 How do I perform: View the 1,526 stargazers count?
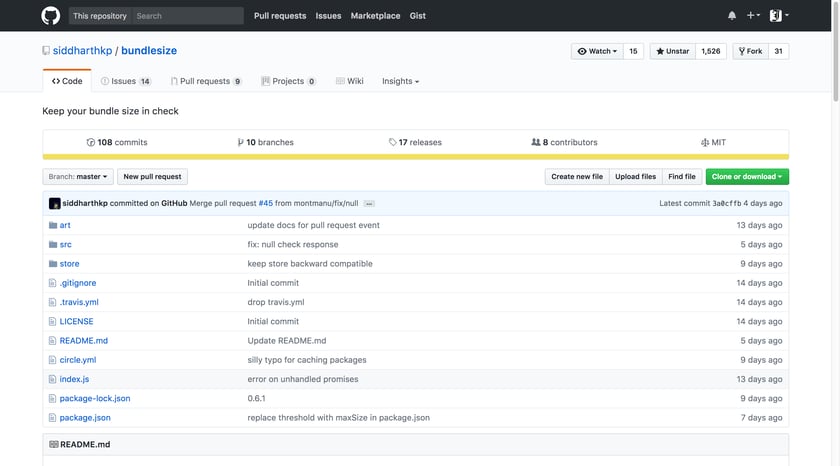point(711,51)
